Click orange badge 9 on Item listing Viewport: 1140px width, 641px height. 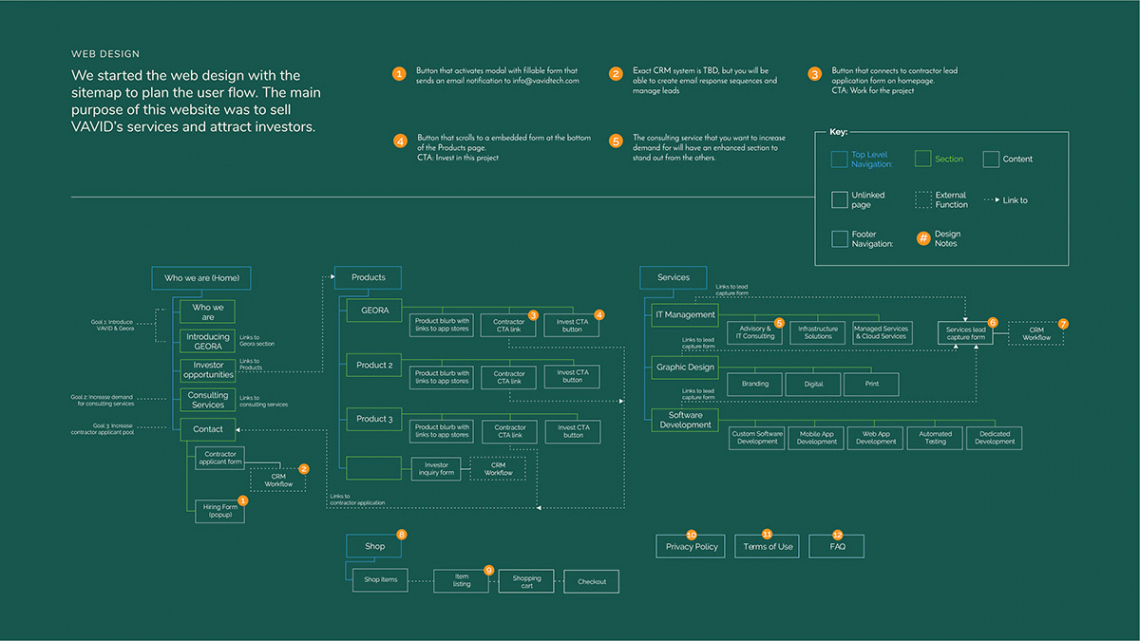click(x=489, y=570)
